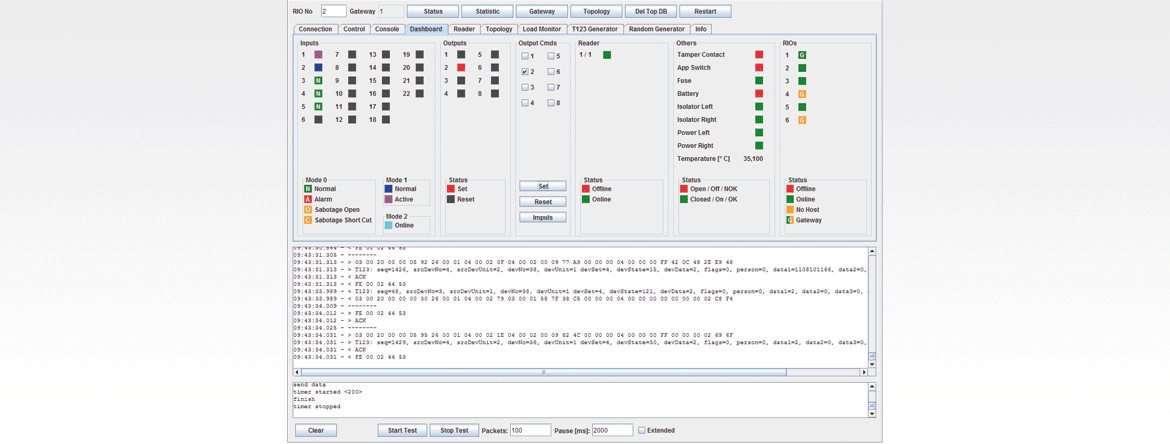The height and width of the screenshot is (444, 1170).
Task: Click the log panel horizontal scrollbar
Action: [581, 371]
